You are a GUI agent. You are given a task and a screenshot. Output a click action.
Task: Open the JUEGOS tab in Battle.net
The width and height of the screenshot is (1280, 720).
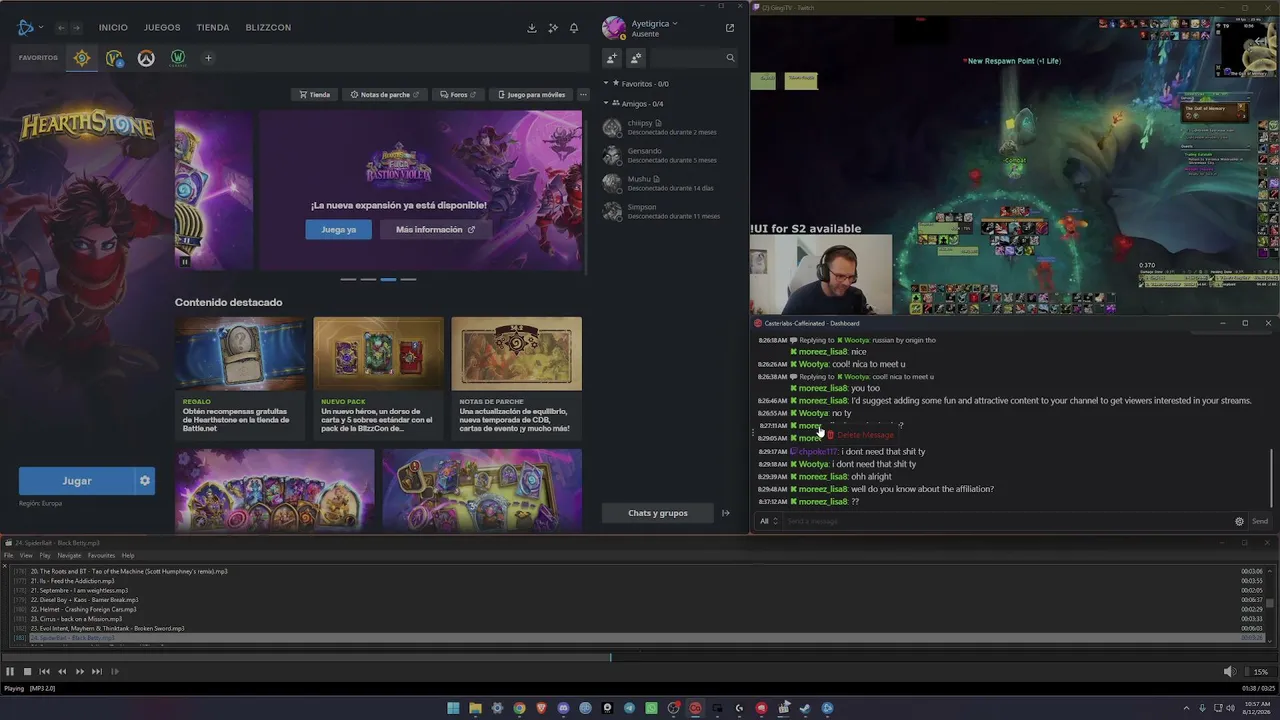(x=162, y=28)
